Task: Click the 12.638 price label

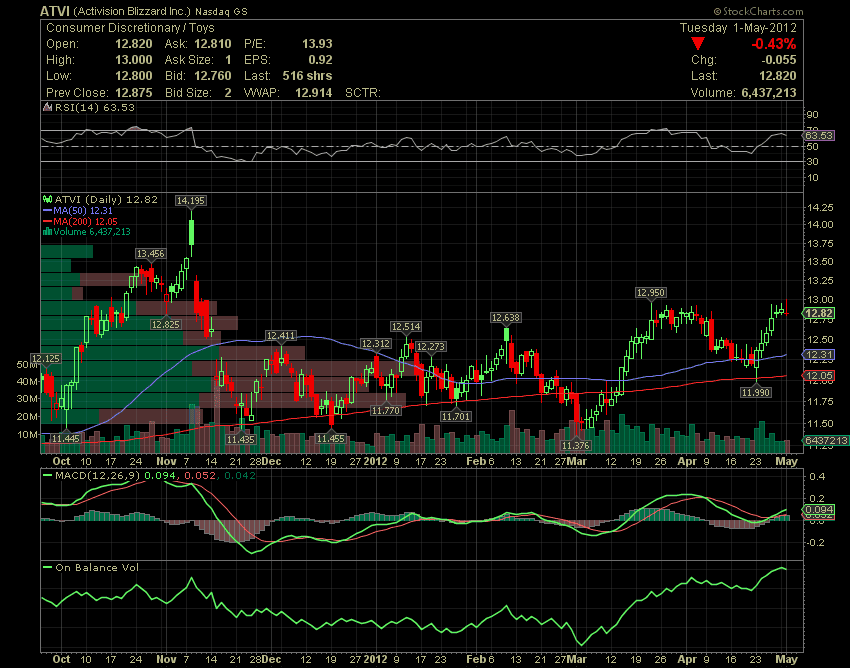Action: [505, 318]
